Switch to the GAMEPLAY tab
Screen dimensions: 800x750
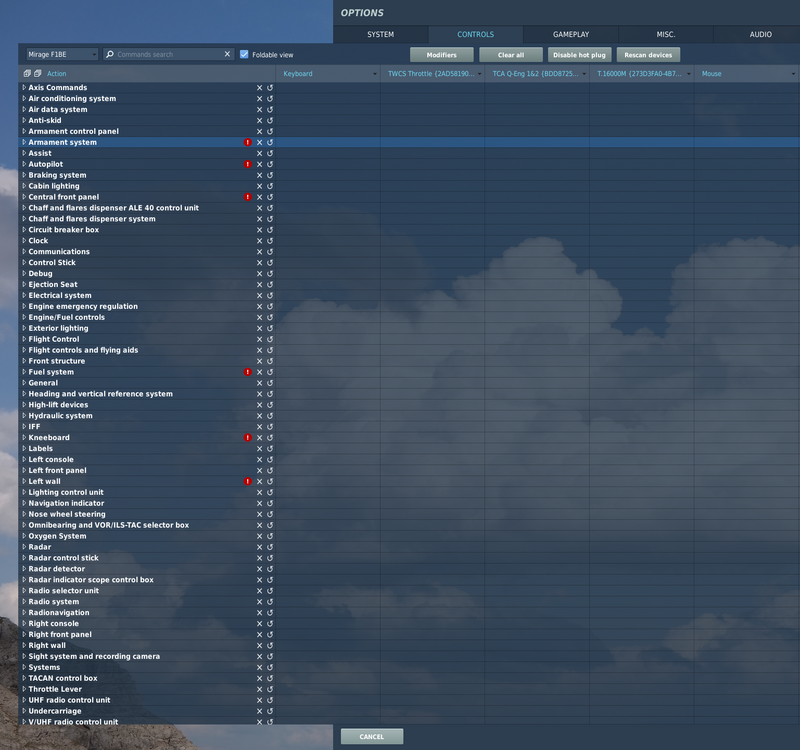pos(571,34)
